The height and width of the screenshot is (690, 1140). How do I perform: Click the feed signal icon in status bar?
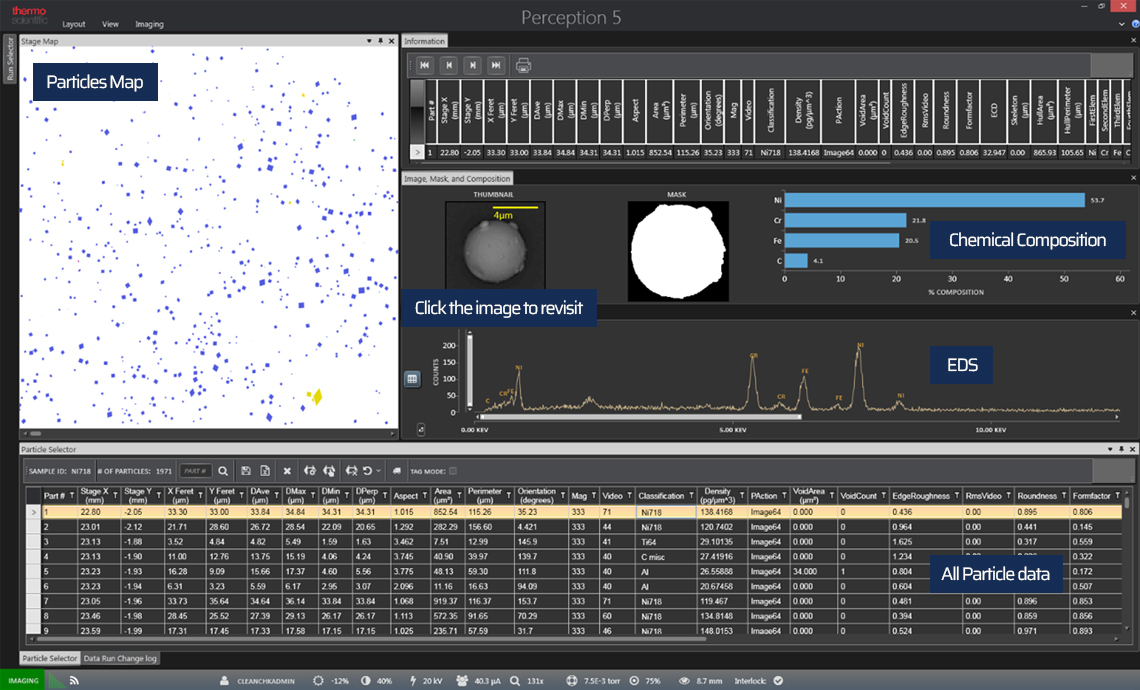[74, 681]
